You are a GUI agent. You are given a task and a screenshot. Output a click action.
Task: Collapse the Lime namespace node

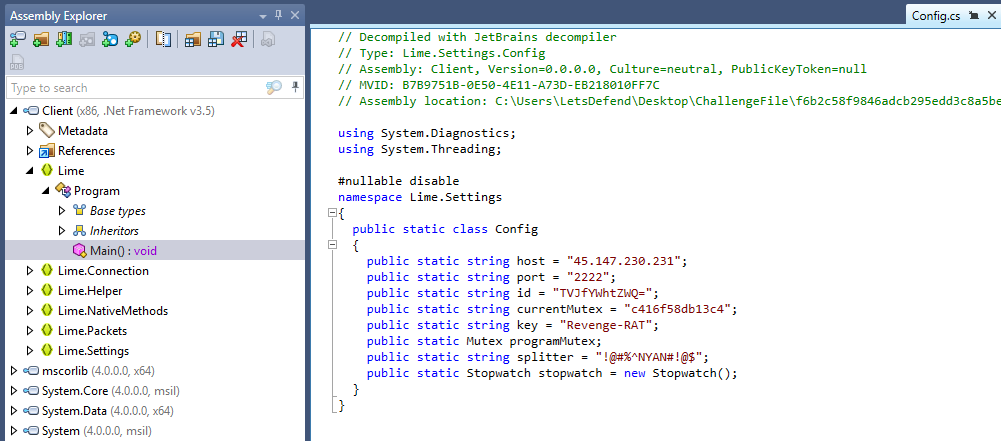[x=29, y=171]
